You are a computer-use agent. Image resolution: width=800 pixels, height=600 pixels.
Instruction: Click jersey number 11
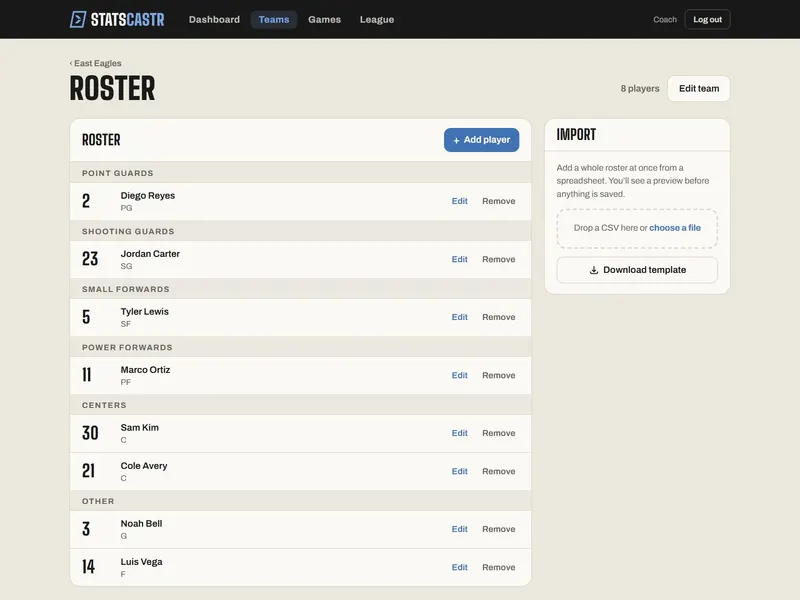[x=87, y=375]
